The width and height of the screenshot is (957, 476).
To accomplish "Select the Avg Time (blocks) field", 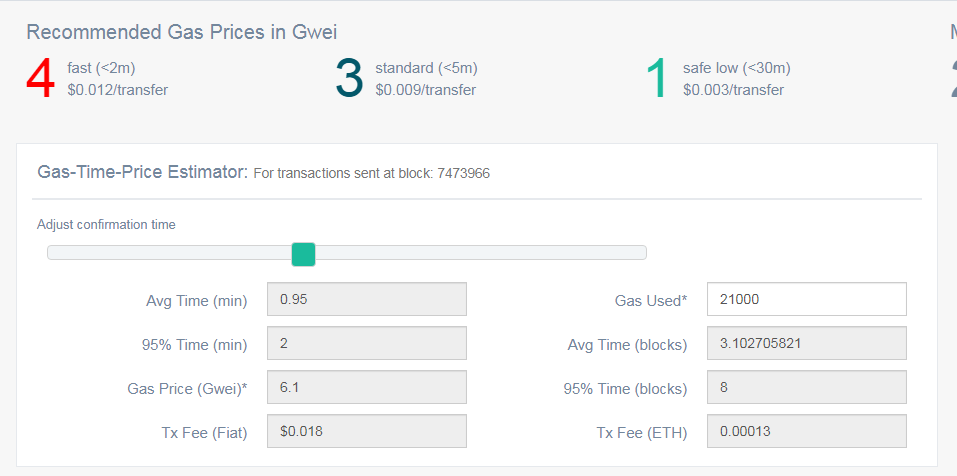I will pos(806,344).
